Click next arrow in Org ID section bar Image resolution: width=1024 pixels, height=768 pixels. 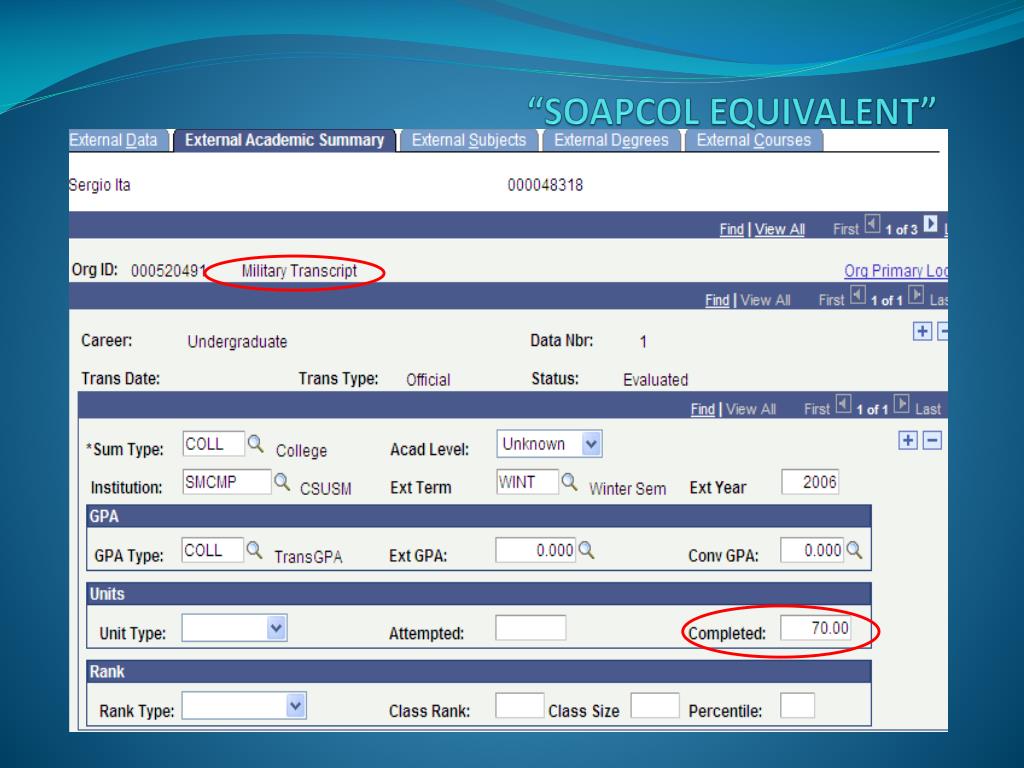916,296
